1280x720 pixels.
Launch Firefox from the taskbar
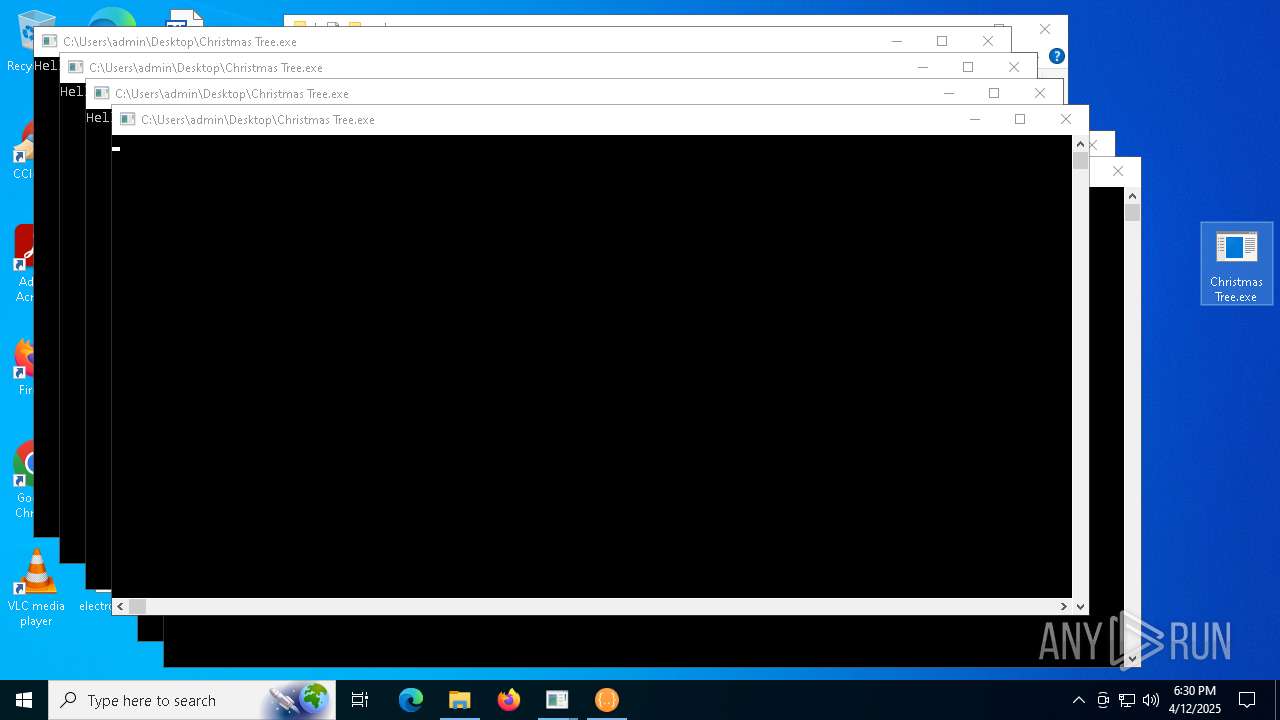tap(509, 700)
